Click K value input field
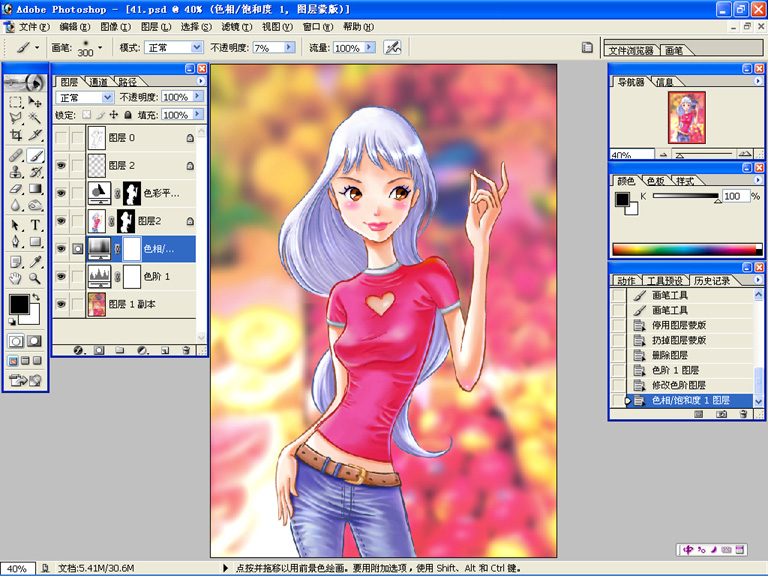This screenshot has width=768, height=576. click(x=736, y=196)
